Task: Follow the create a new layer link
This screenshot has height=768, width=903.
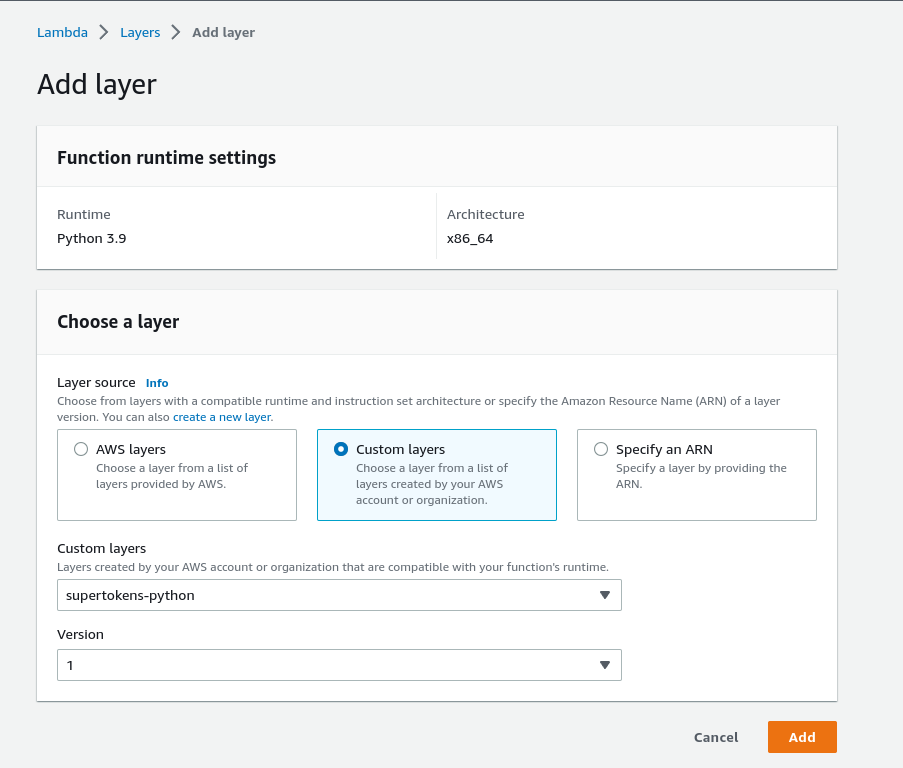Action: pyautogui.click(x=221, y=417)
